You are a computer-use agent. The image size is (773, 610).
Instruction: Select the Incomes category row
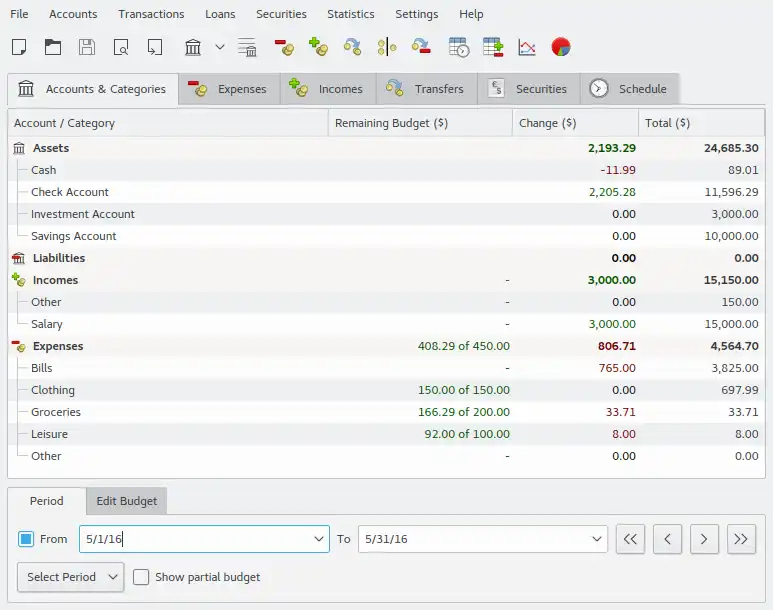click(386, 280)
